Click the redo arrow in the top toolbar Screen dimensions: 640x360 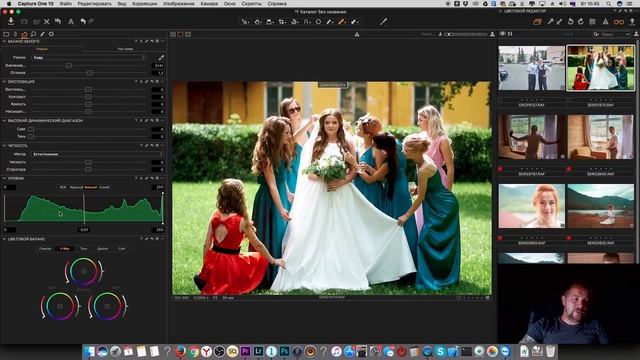coord(91,22)
